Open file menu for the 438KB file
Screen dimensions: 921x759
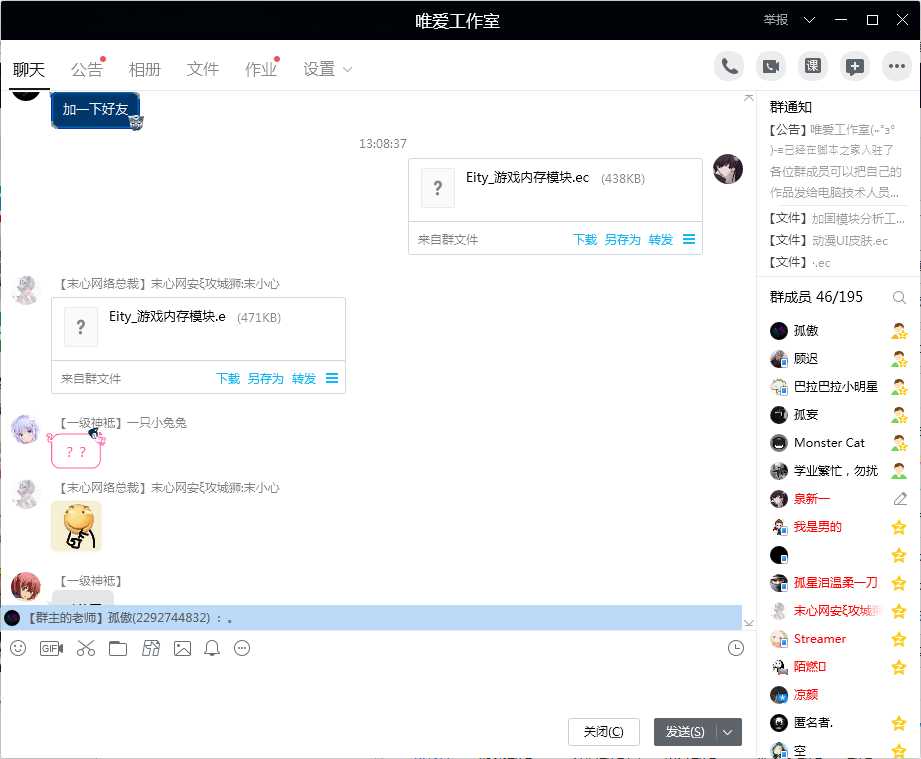pyautogui.click(x=689, y=239)
